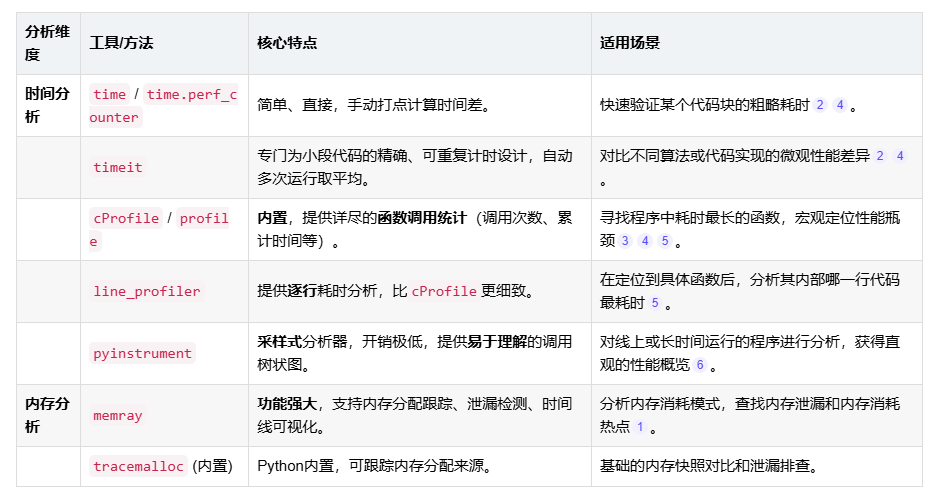Click the text 'Python内置，可跟踪内存分配来源。'
The image size is (929, 495).
(x=374, y=467)
